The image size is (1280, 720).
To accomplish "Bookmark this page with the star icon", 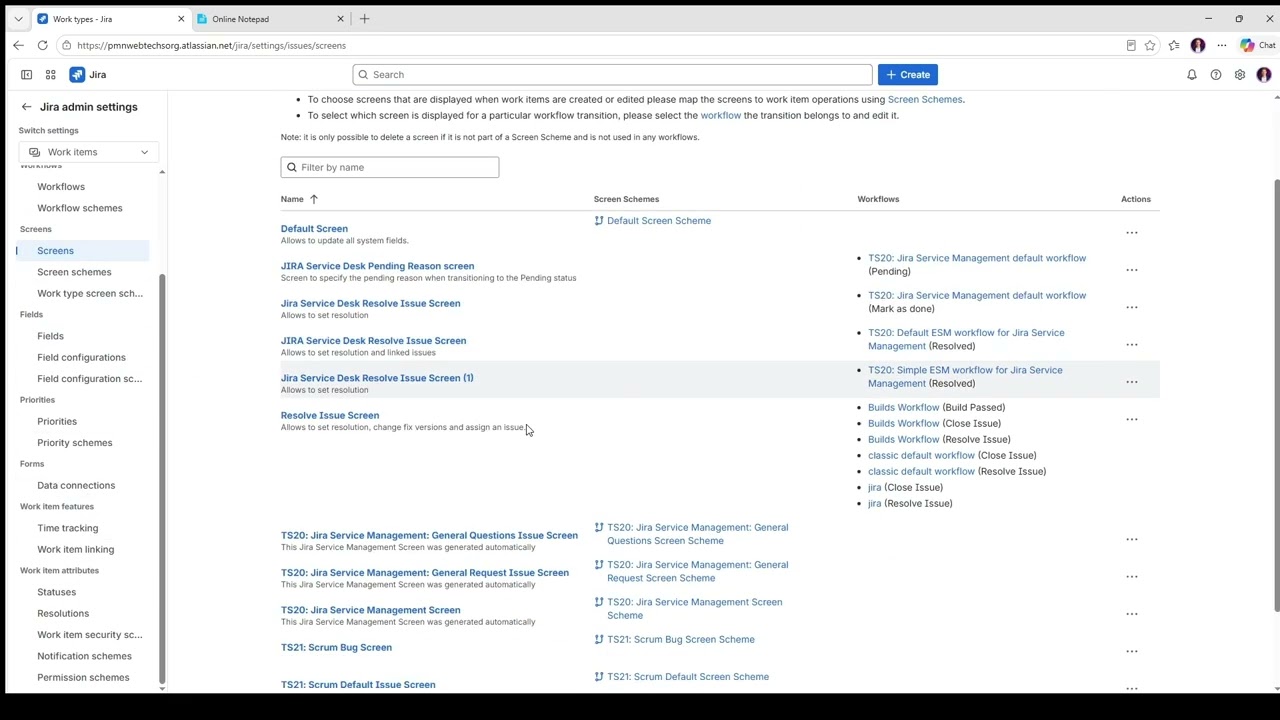I will 1150,45.
